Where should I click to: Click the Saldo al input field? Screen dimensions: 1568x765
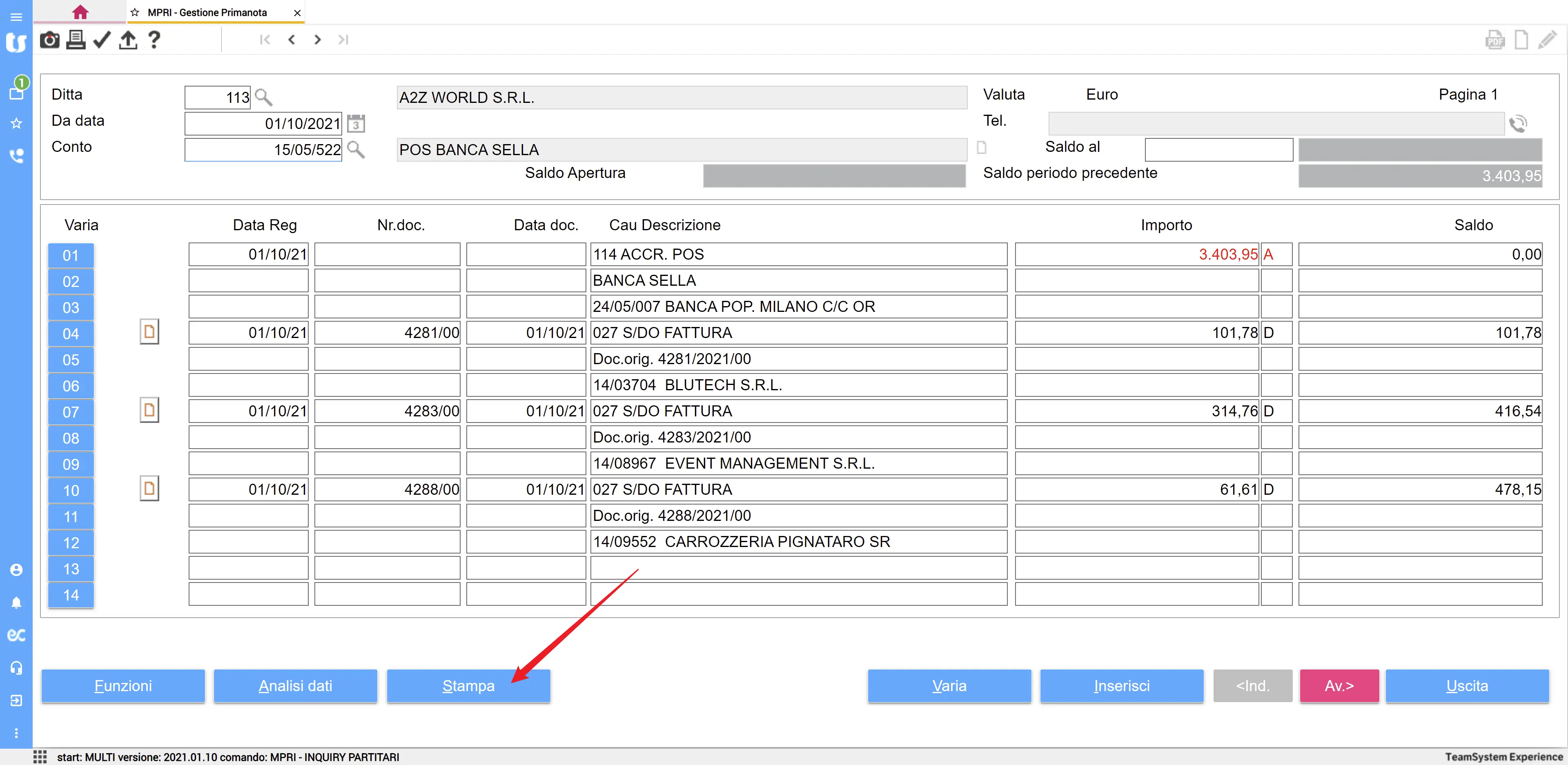[1218, 150]
